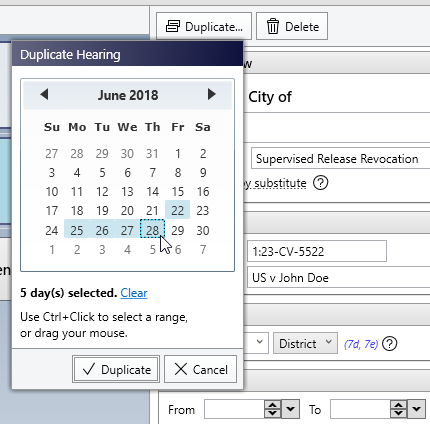
Task: Select June 1 in calendar
Action: click(177, 153)
